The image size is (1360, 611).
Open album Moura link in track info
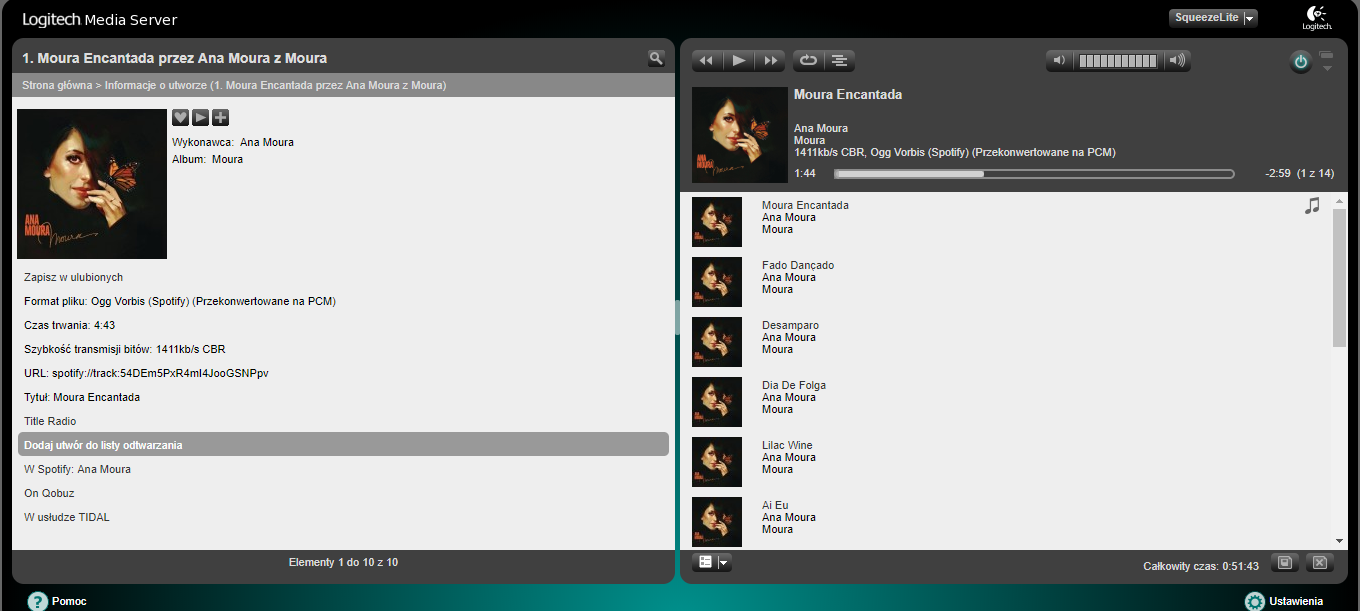coord(227,159)
